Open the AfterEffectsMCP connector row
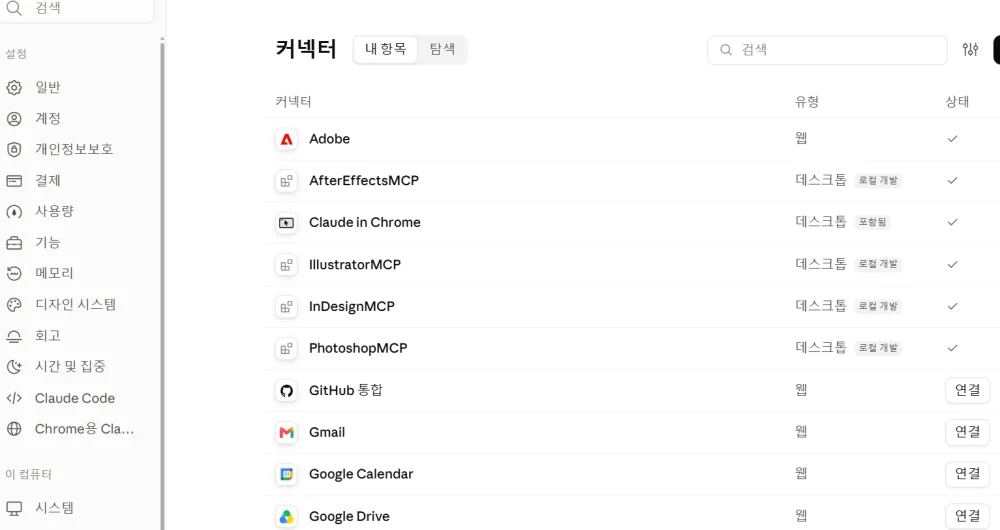The width and height of the screenshot is (1000, 530). [x=631, y=180]
